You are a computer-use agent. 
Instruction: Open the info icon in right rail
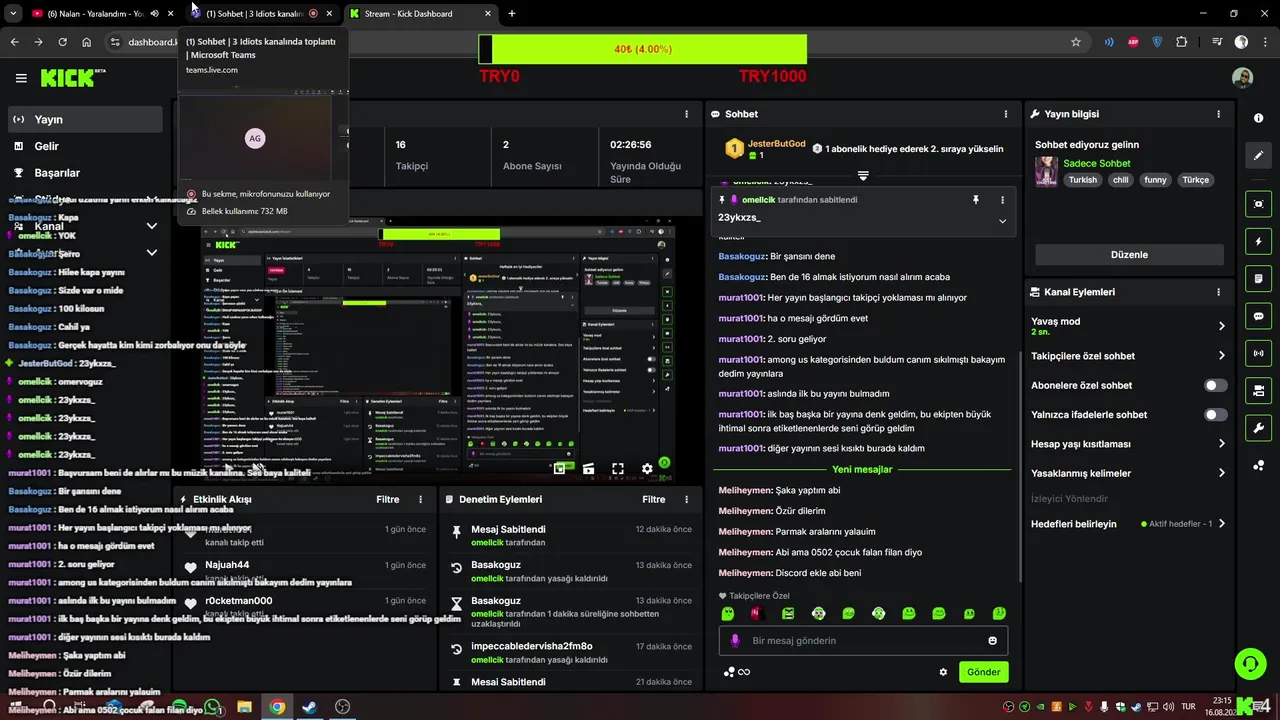(x=1258, y=118)
